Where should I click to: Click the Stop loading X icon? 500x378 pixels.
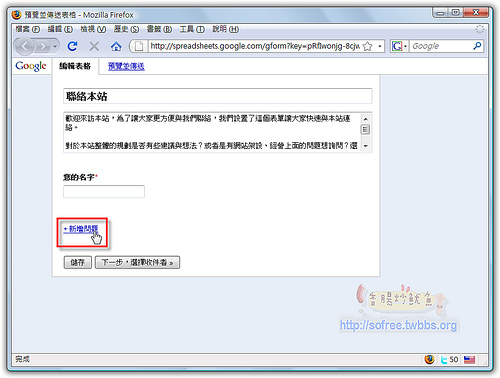(94, 46)
